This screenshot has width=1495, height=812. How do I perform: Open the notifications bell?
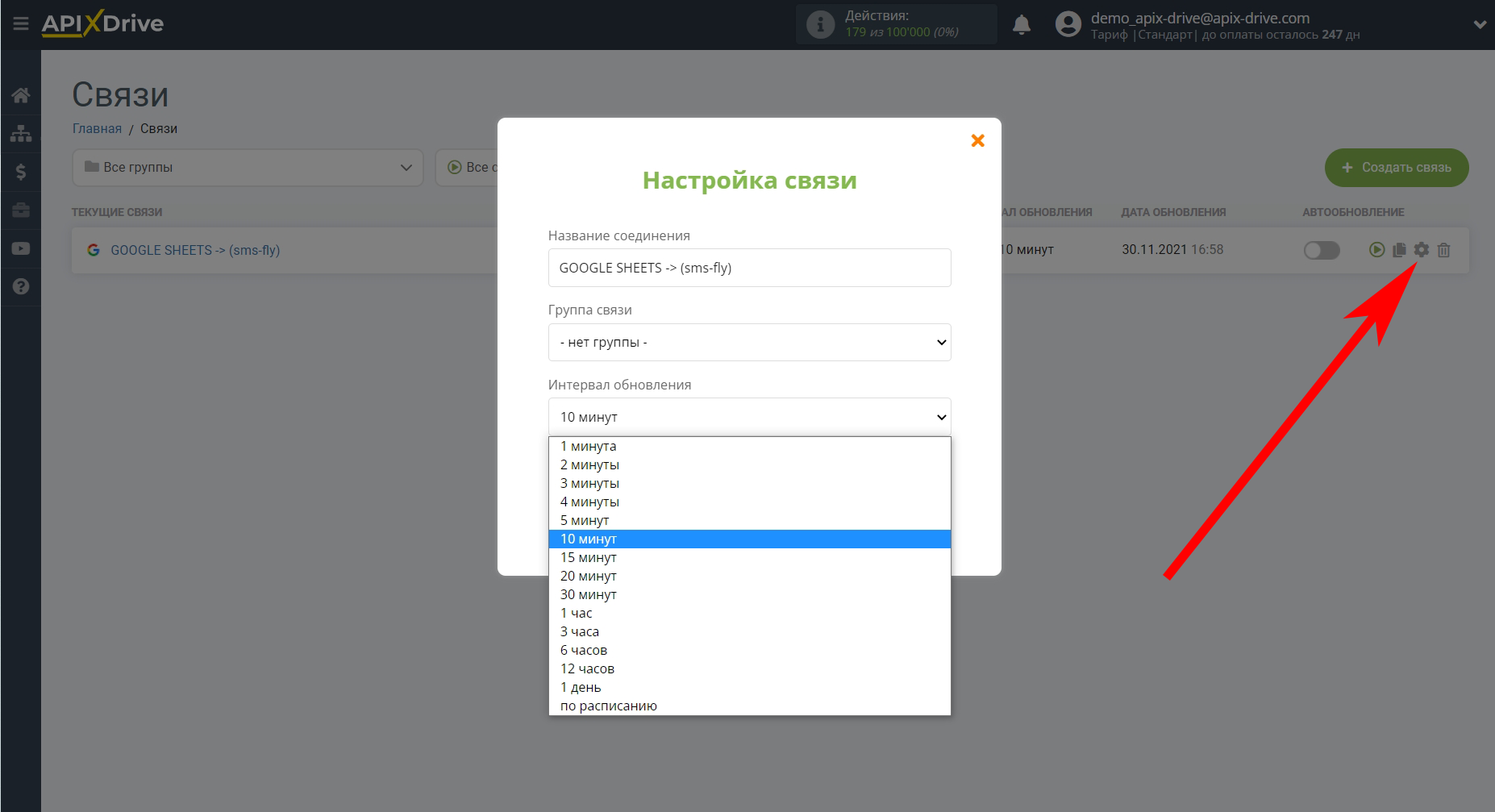[1022, 24]
